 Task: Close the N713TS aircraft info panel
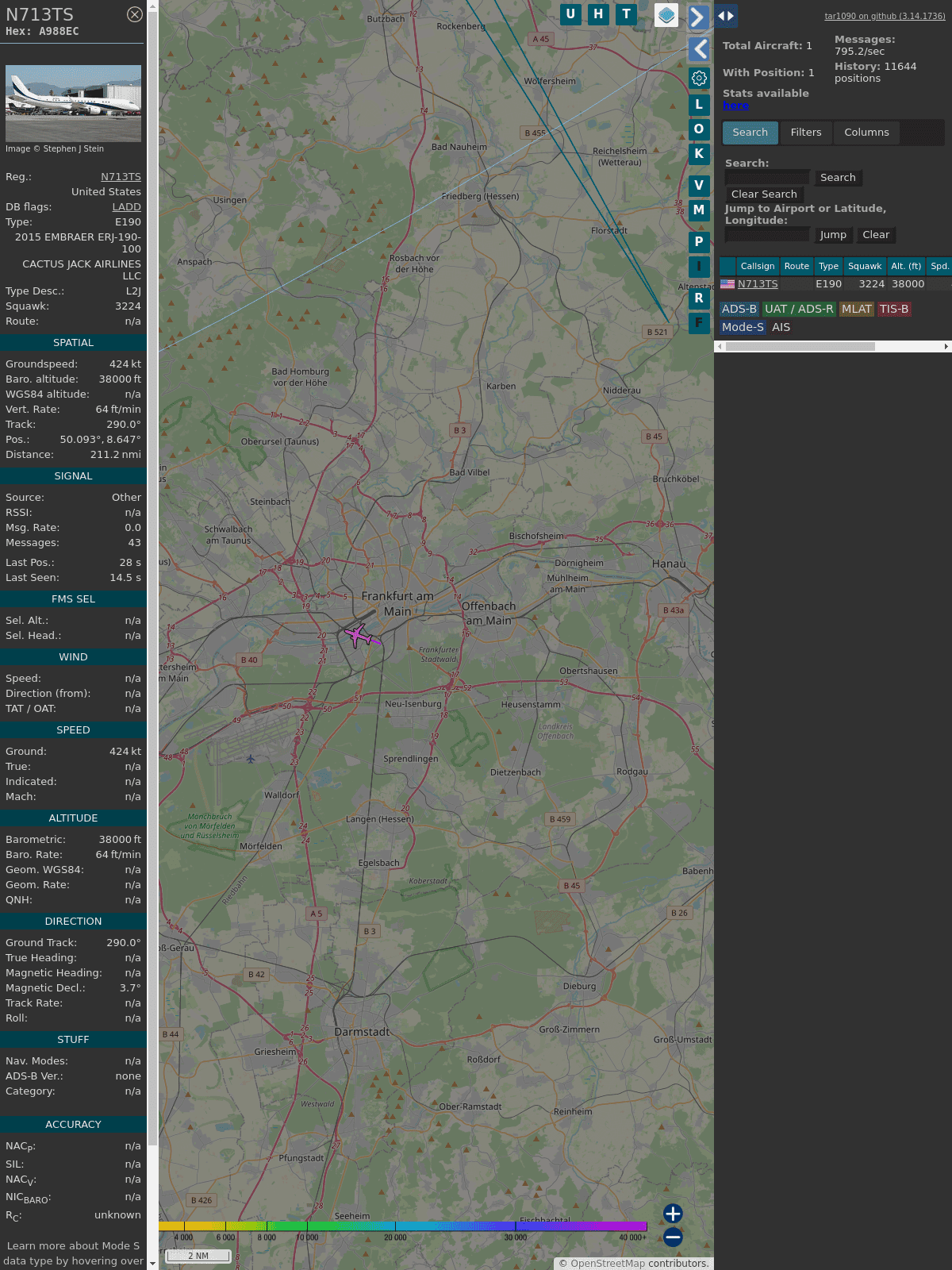[x=135, y=14]
